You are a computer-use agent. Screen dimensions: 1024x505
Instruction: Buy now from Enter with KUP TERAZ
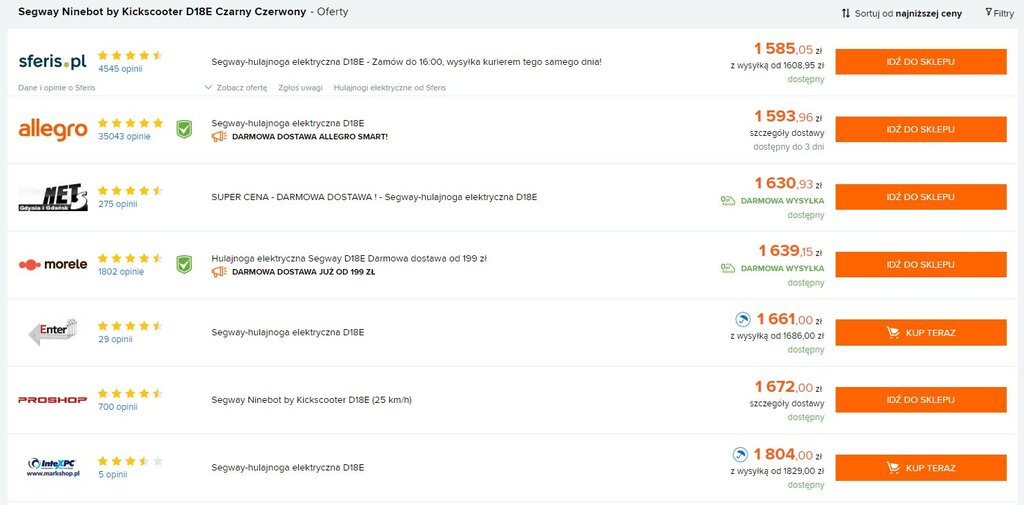(x=921, y=333)
